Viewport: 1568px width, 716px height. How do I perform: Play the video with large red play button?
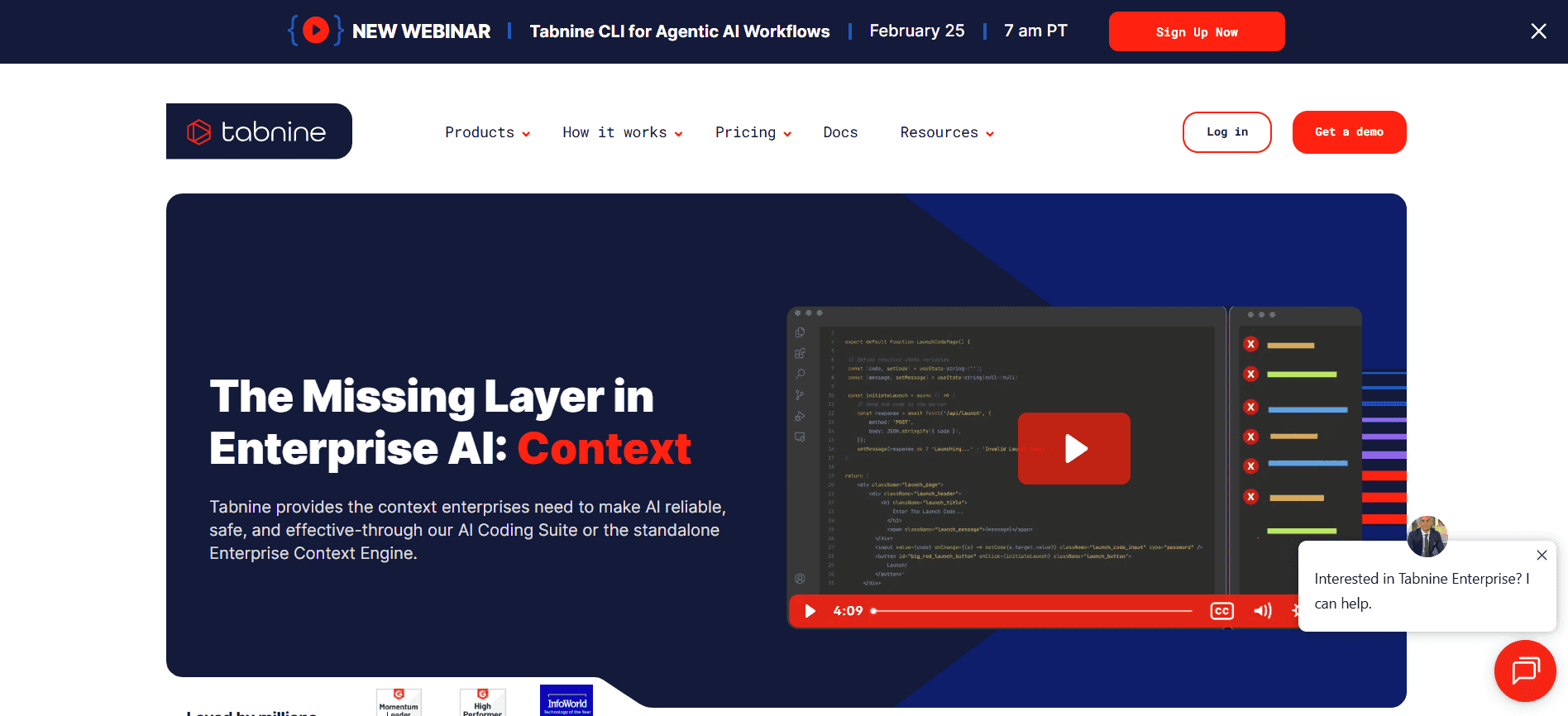1074,448
